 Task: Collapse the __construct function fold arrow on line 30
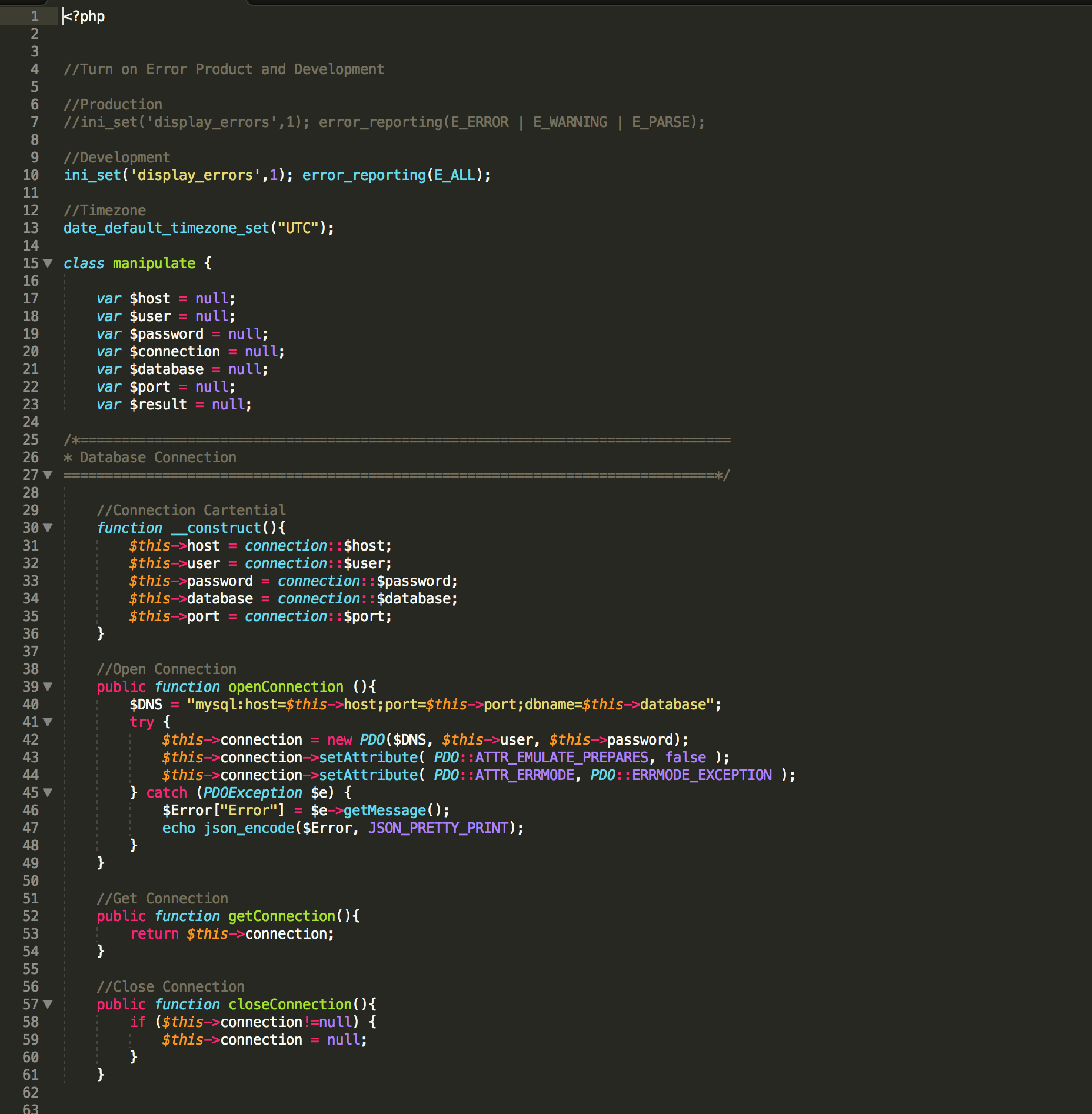(x=48, y=528)
